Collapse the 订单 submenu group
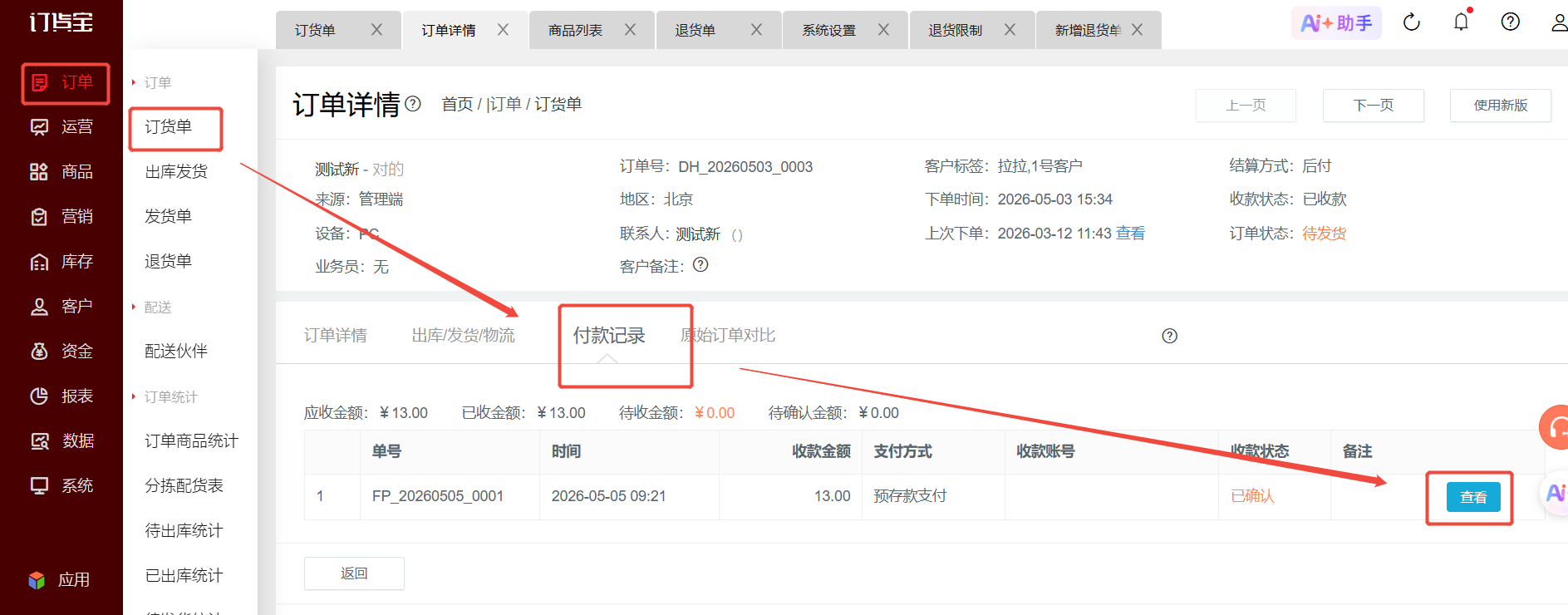The width and height of the screenshot is (1568, 615). (x=151, y=82)
